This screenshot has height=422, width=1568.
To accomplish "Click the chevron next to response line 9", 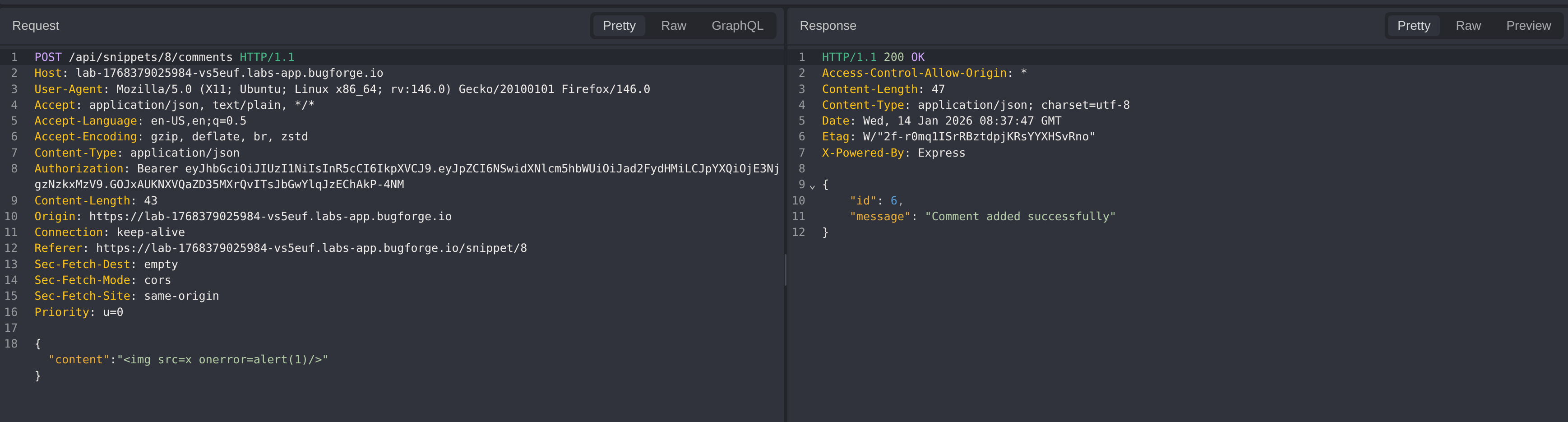I will coord(813,186).
